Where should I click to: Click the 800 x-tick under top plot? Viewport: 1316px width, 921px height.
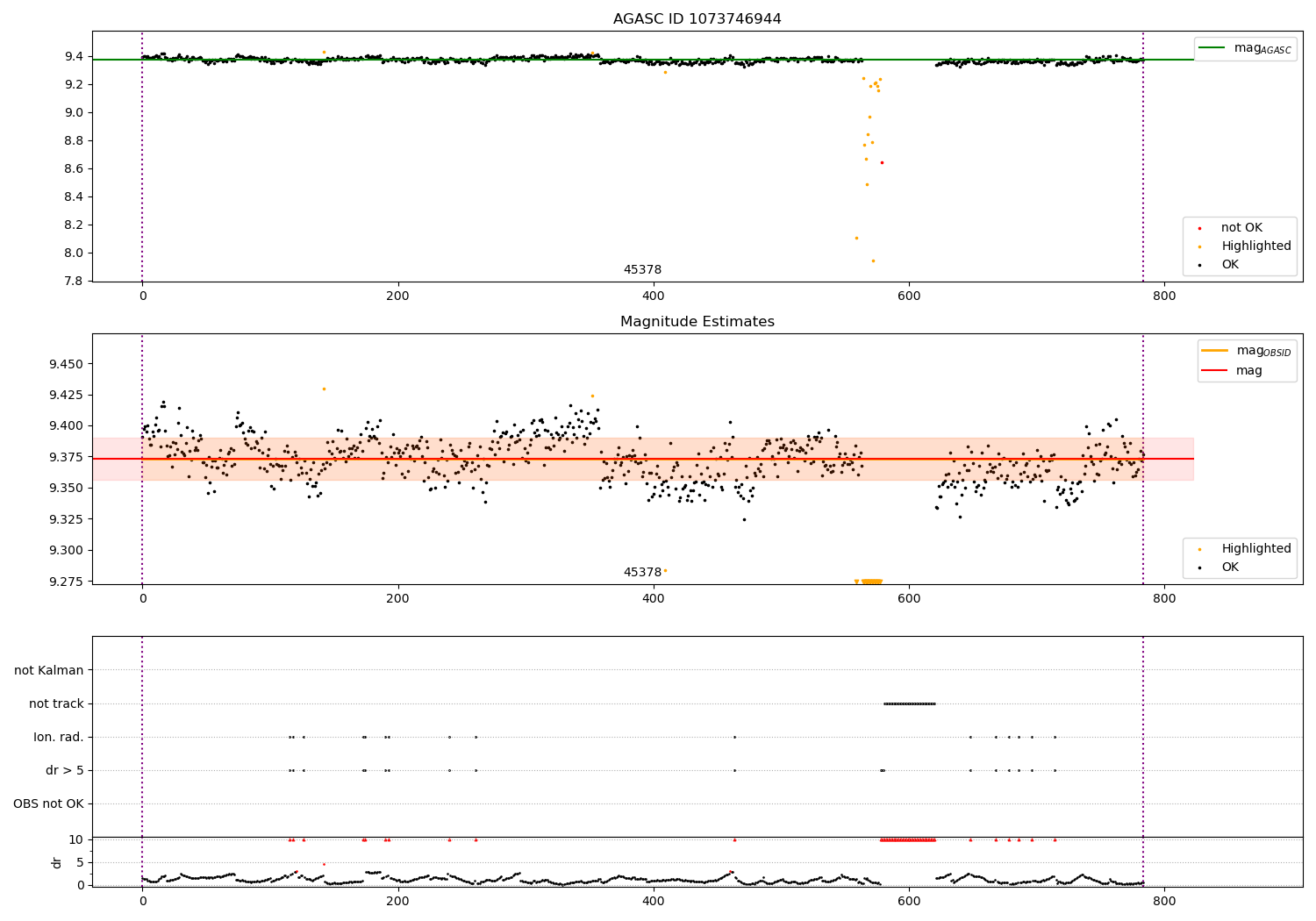[1164, 296]
